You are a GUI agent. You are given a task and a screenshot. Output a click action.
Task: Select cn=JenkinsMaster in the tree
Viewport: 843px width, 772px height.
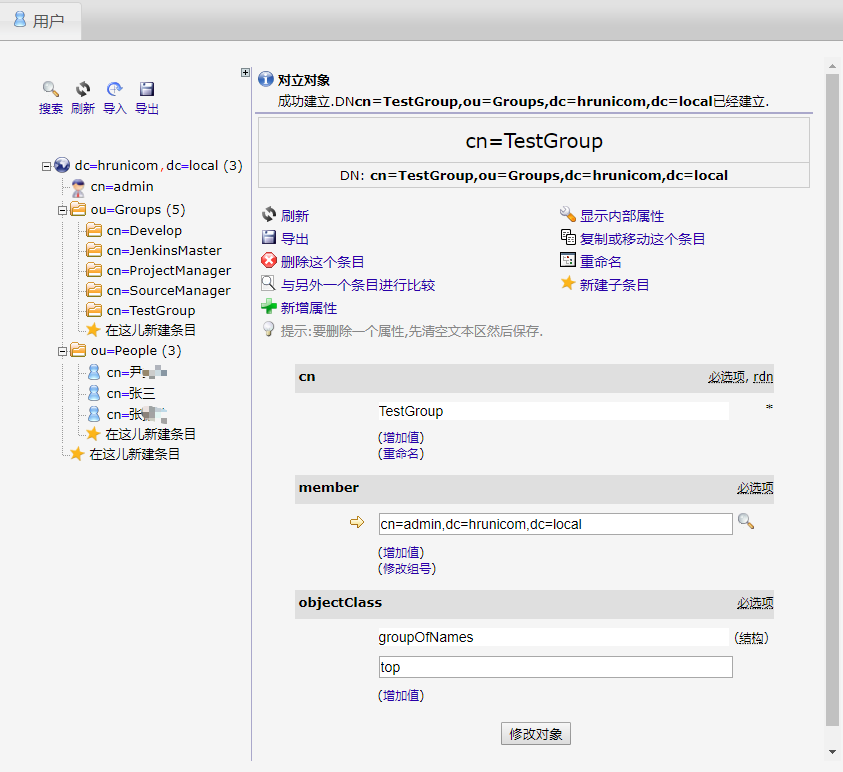pos(164,251)
